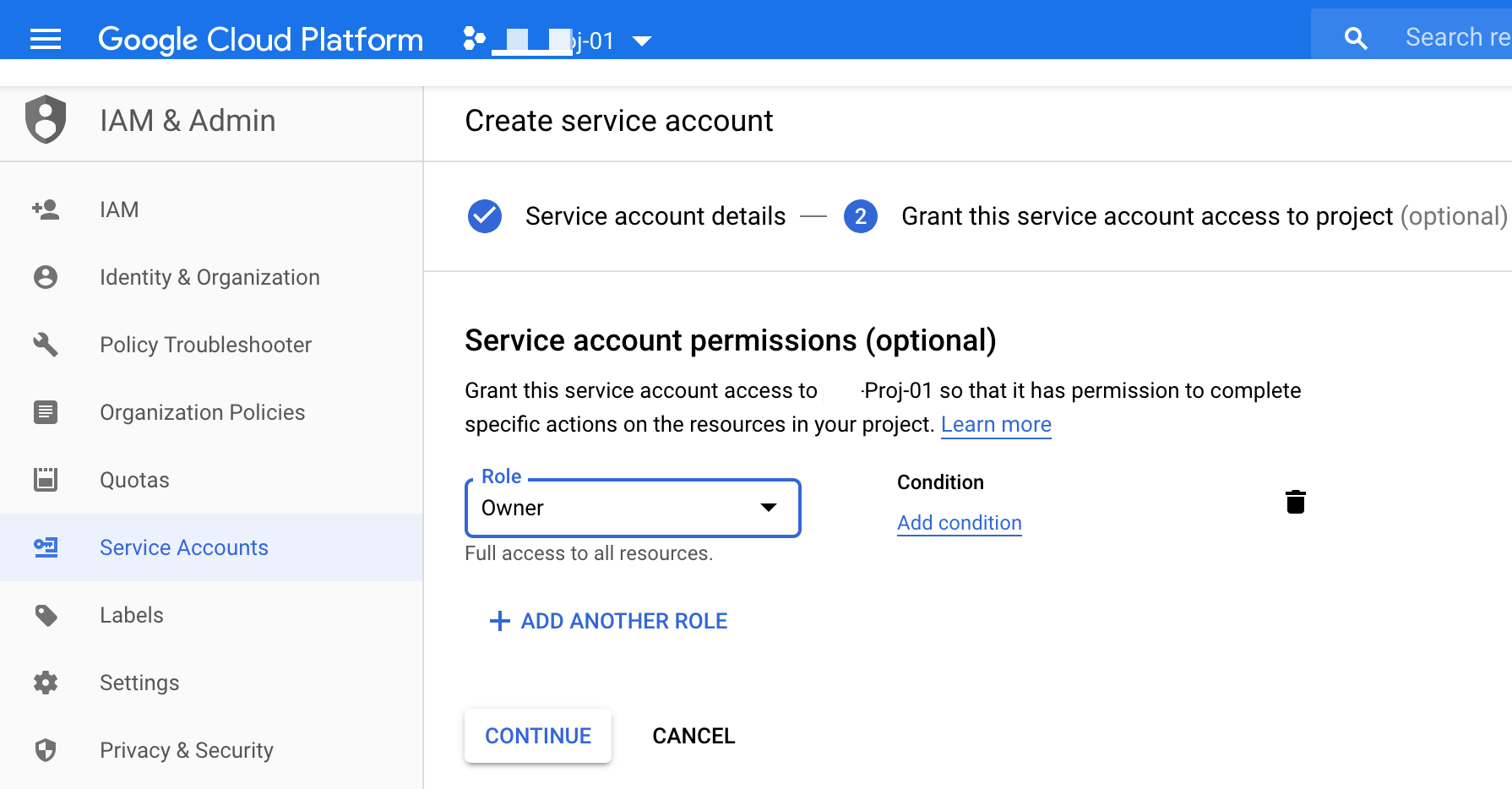The height and width of the screenshot is (789, 1512).
Task: Open the Labels tag icon
Action: tap(45, 615)
